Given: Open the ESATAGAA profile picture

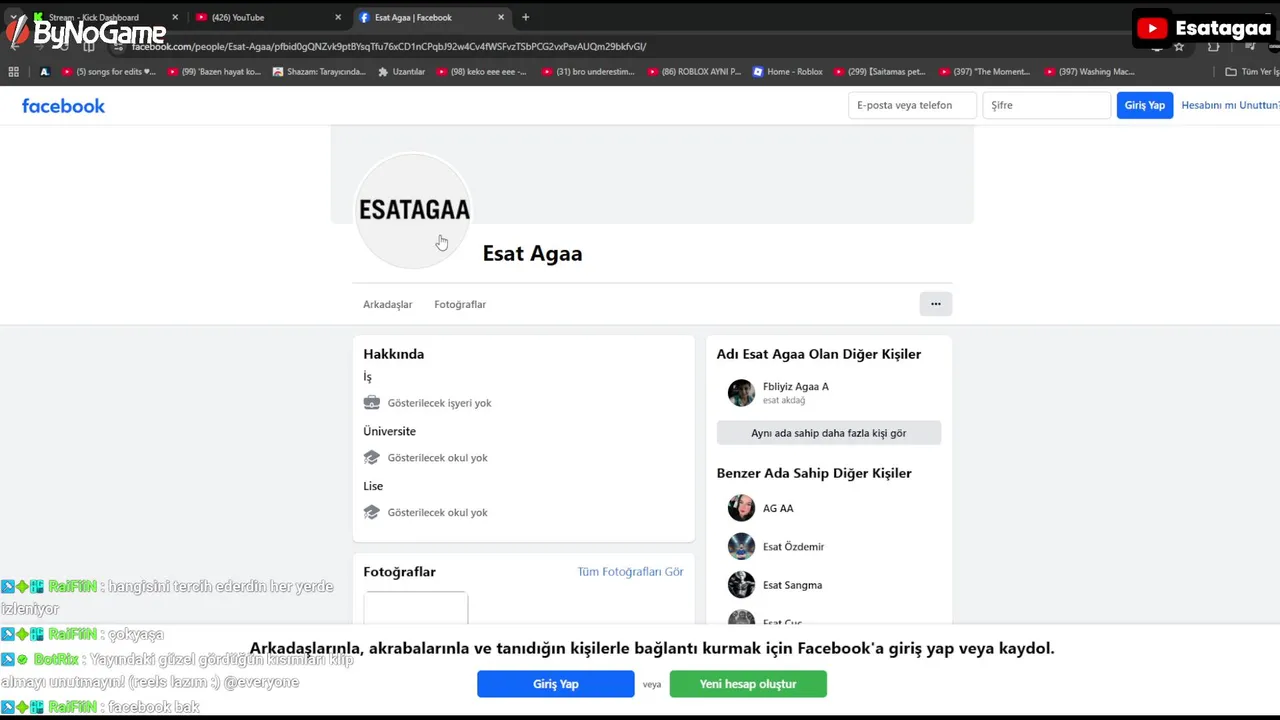Looking at the screenshot, I should tap(414, 211).
